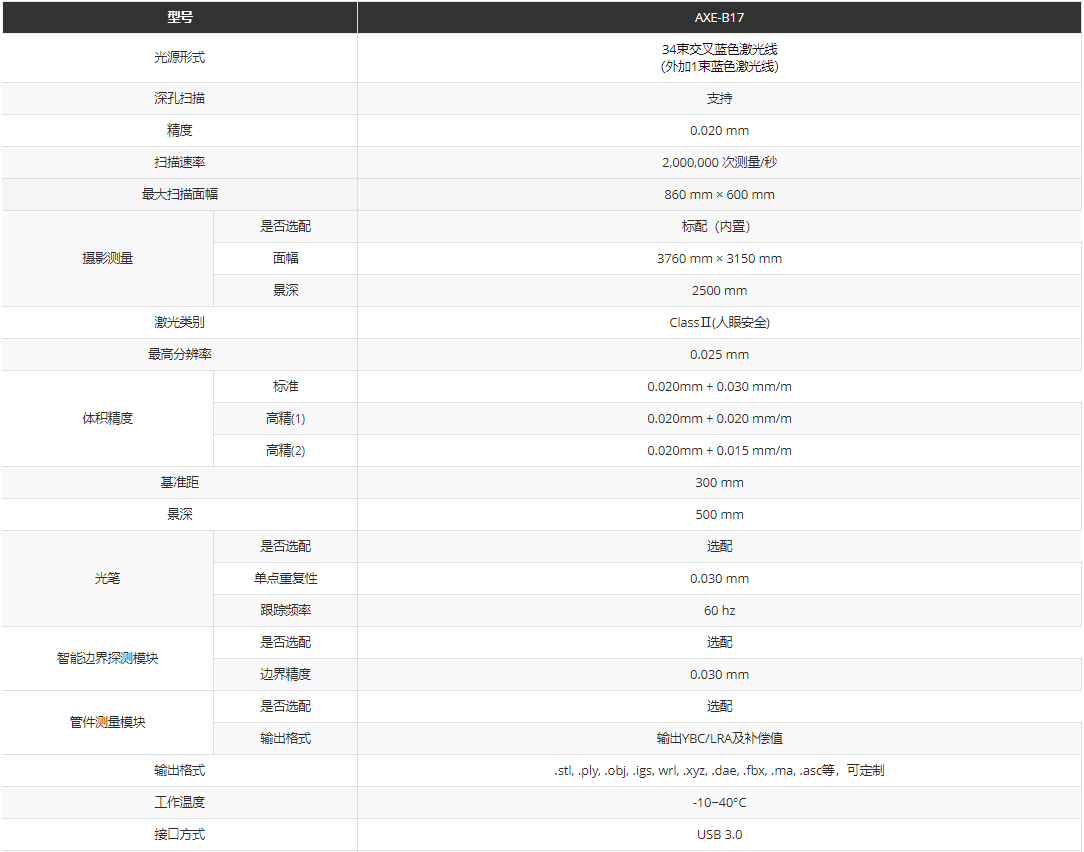Click the 摄影测量 group label

(x=107, y=258)
